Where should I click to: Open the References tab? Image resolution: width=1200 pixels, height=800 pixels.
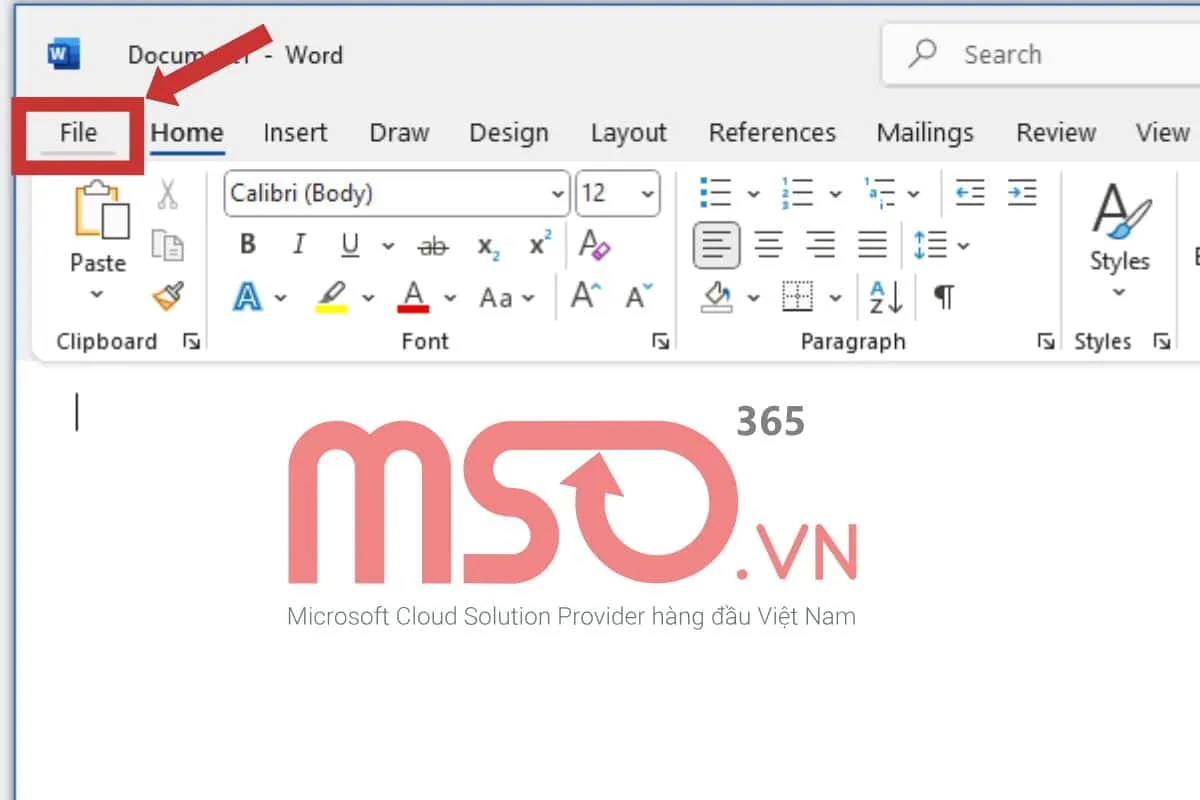pyautogui.click(x=772, y=132)
